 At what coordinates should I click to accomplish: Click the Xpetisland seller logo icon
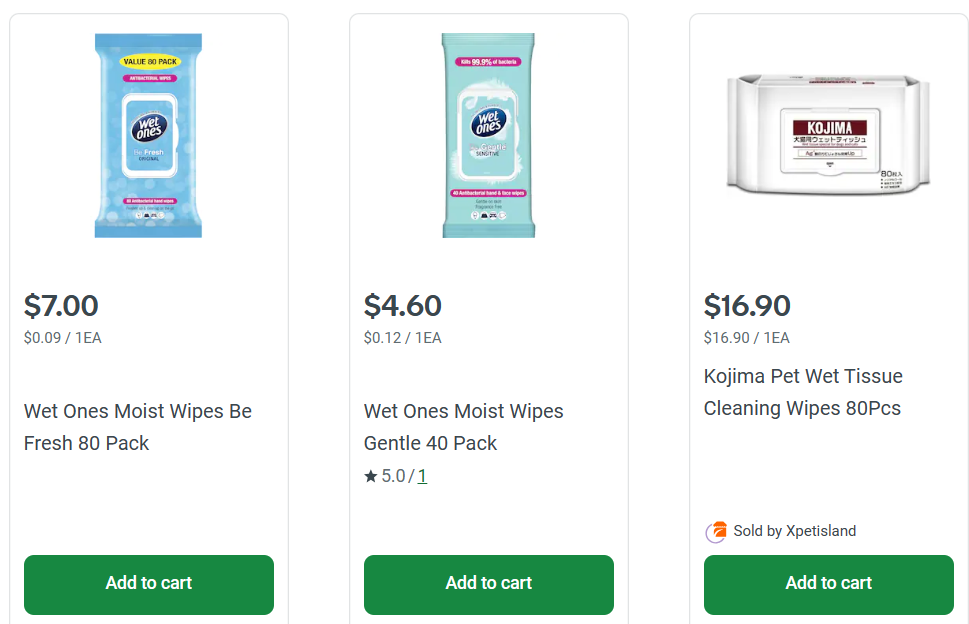(716, 532)
